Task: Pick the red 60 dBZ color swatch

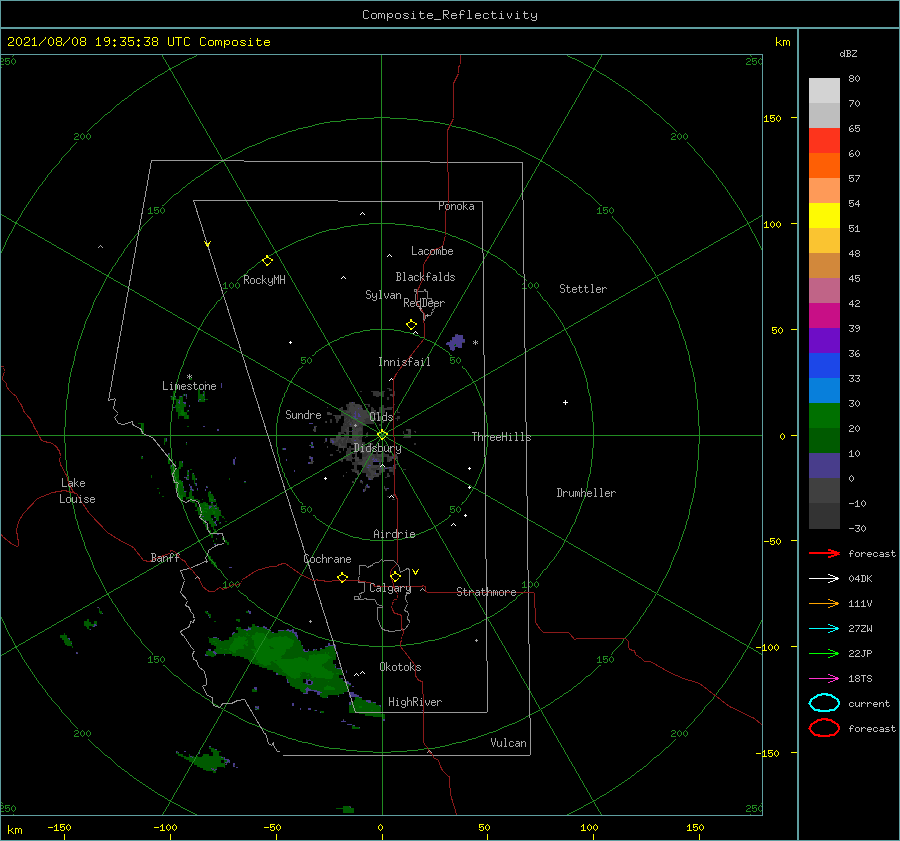Action: click(x=824, y=141)
